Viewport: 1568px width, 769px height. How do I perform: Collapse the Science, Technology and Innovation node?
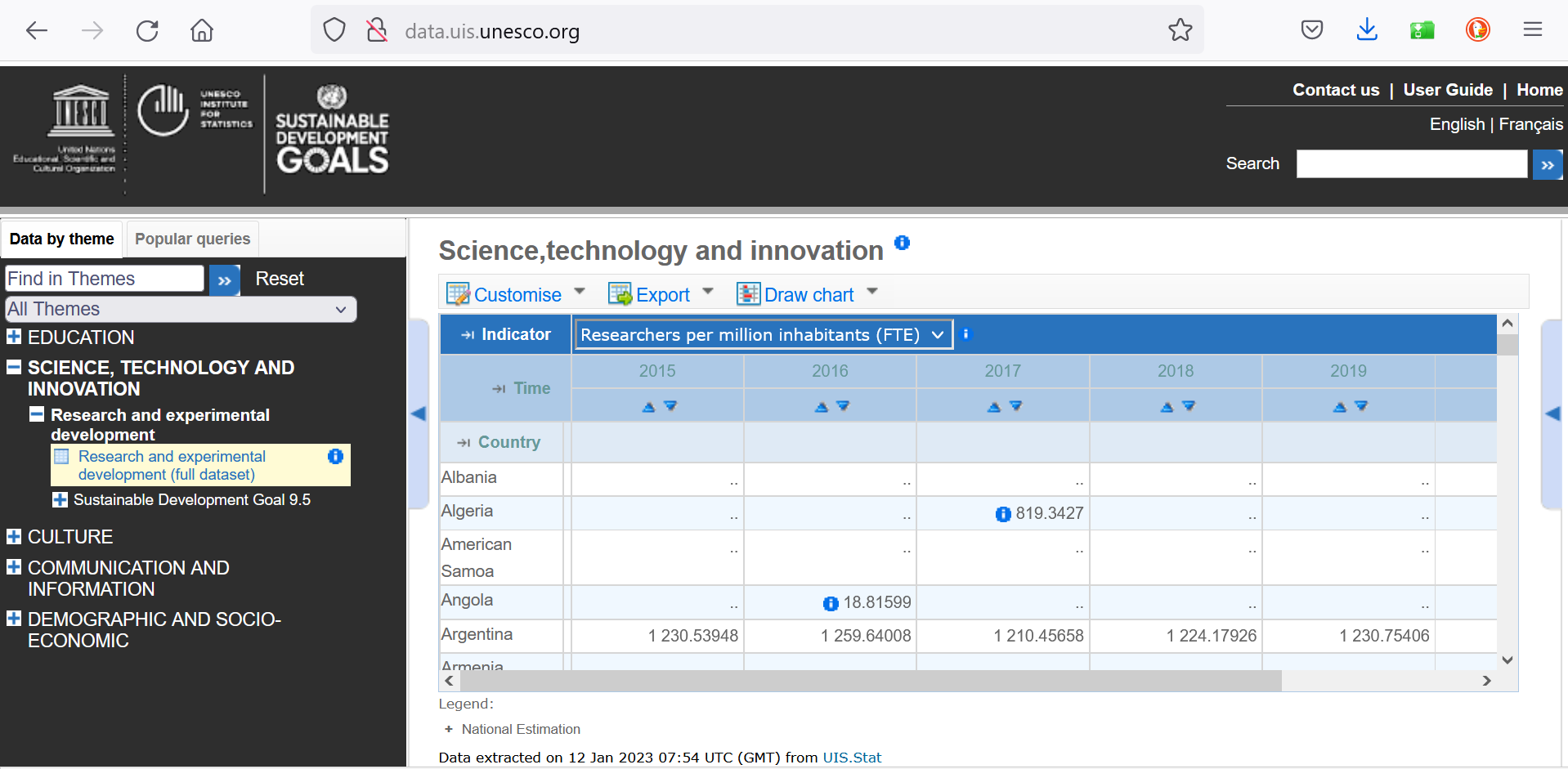(14, 368)
